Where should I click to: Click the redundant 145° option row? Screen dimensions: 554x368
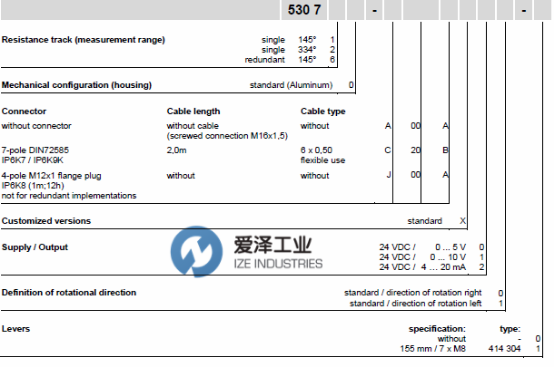click(x=290, y=59)
